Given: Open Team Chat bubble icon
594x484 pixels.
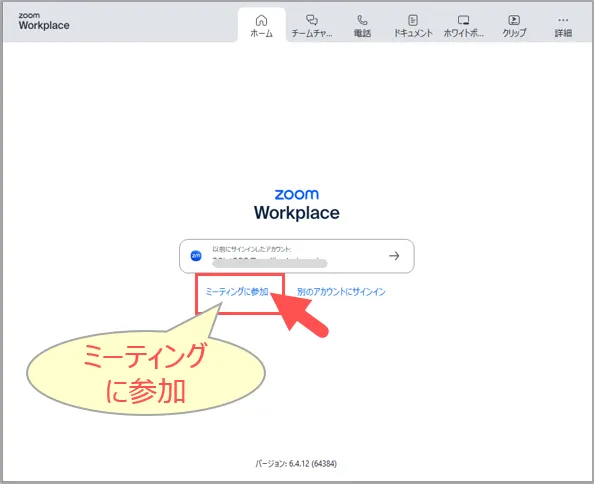Looking at the screenshot, I should tap(312, 20).
